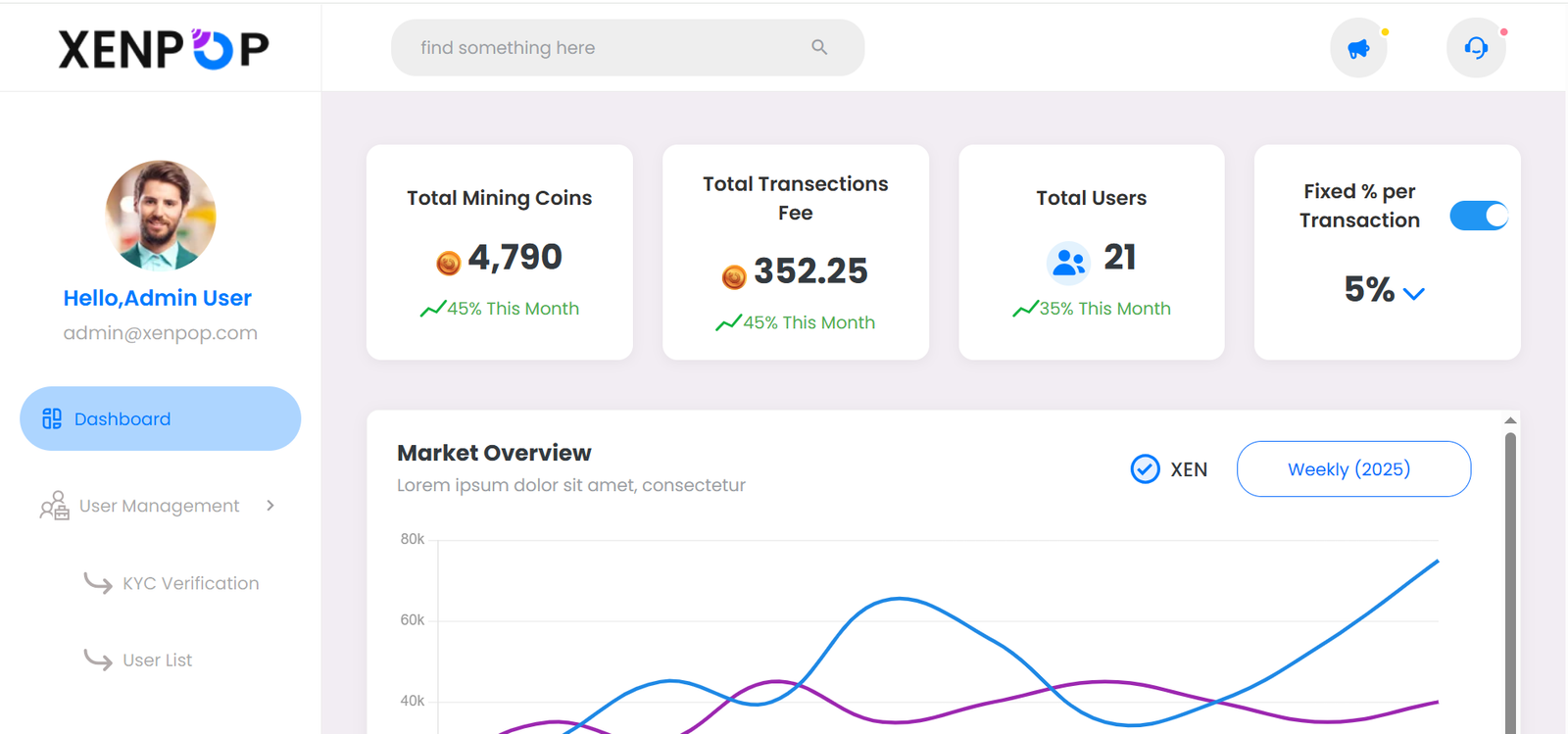The image size is (1568, 734).
Task: Select Dashboard in the sidebar
Action: (160, 418)
